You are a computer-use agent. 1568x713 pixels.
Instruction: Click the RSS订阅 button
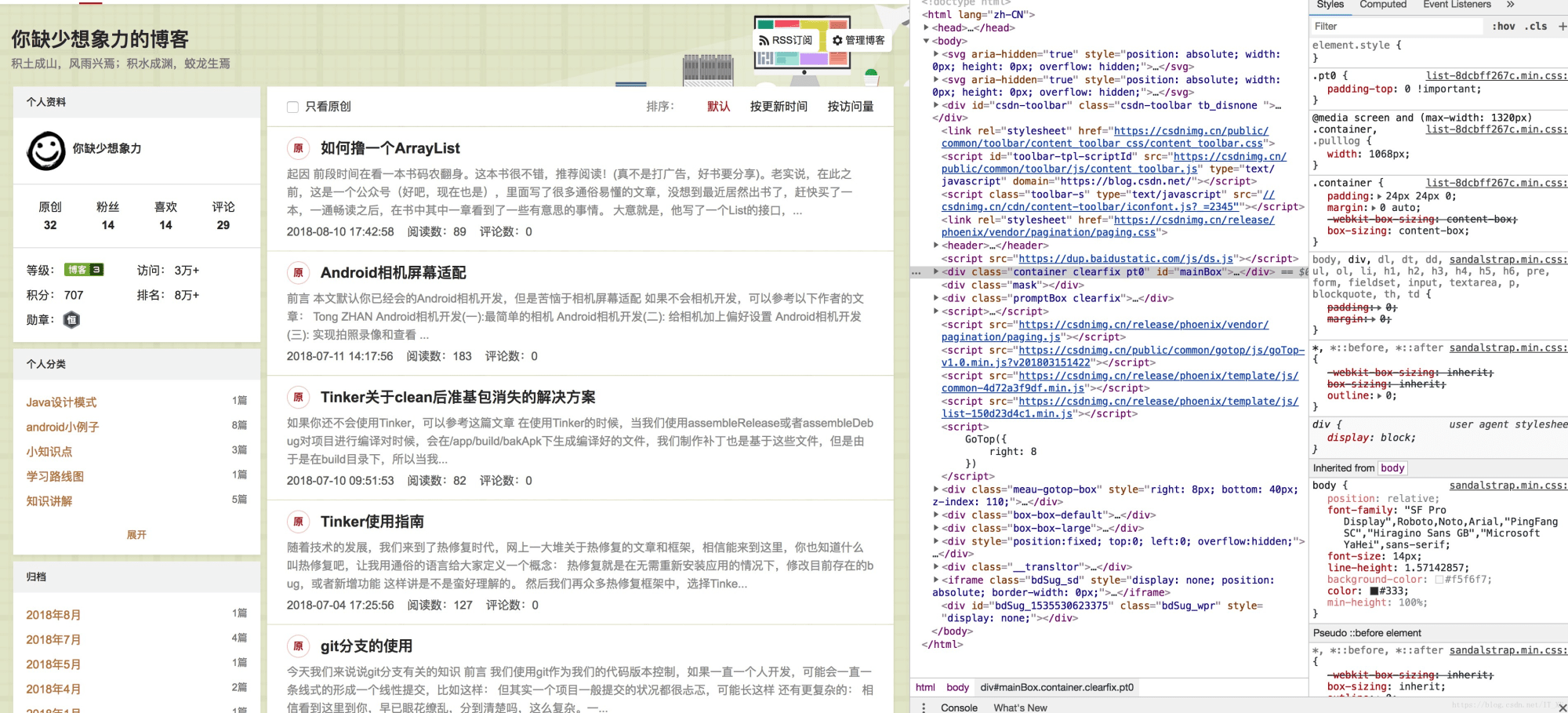pos(786,40)
